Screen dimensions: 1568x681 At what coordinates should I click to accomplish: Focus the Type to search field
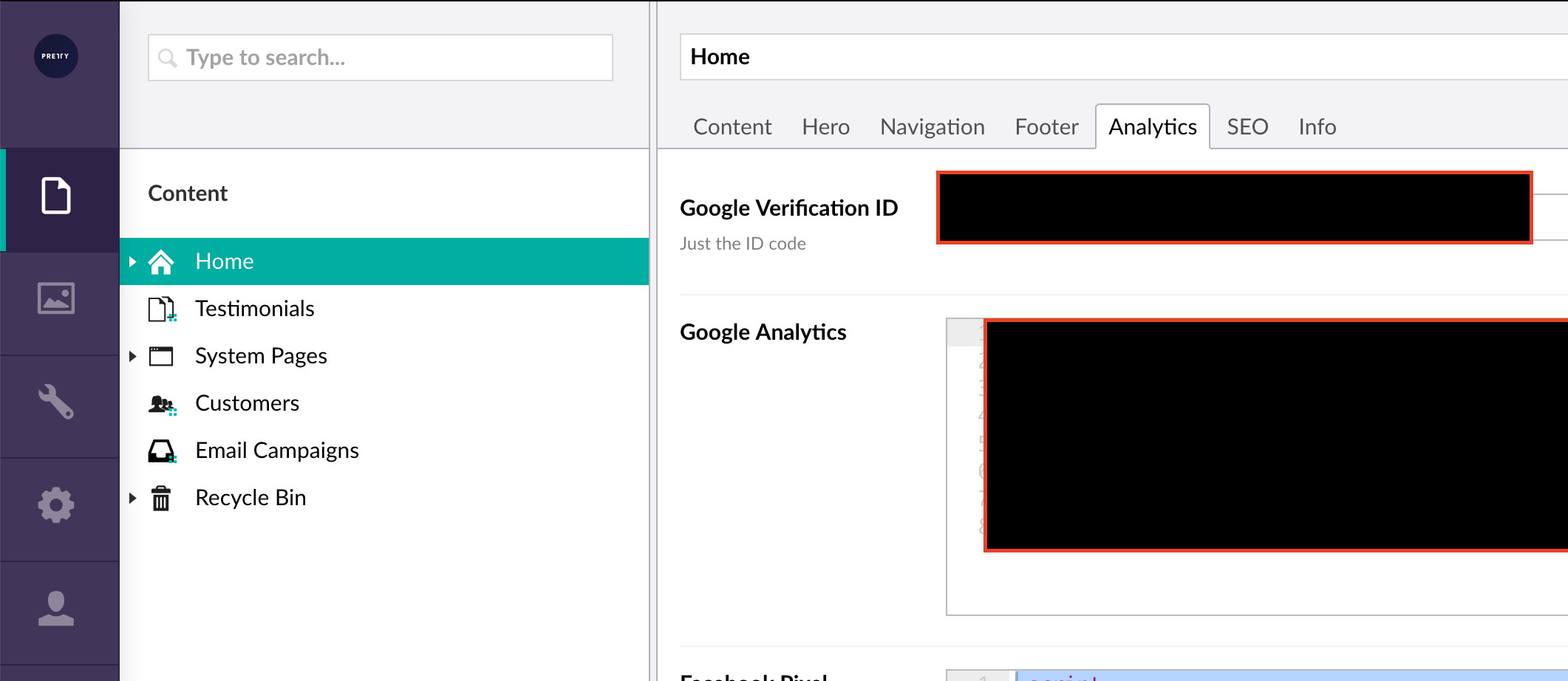[x=381, y=58]
